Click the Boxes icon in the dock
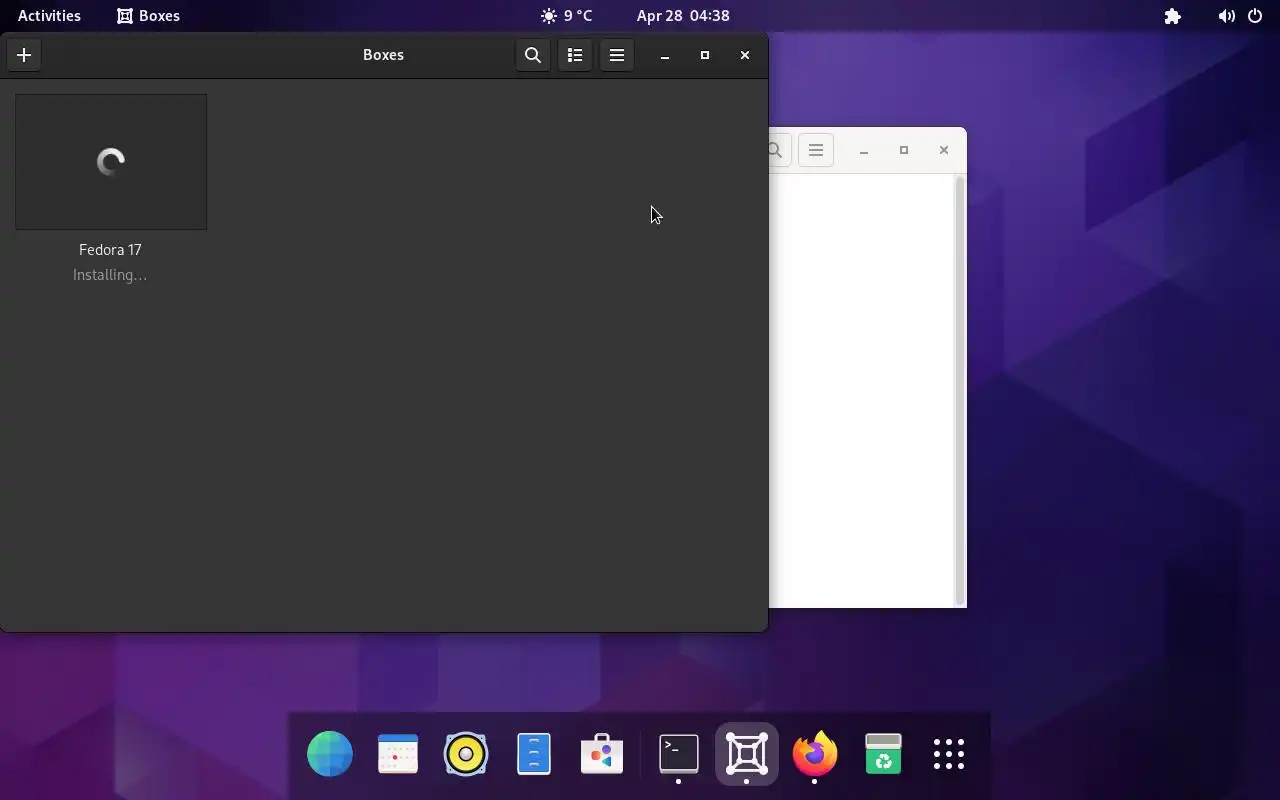This screenshot has height=800, width=1280. pyautogui.click(x=747, y=754)
